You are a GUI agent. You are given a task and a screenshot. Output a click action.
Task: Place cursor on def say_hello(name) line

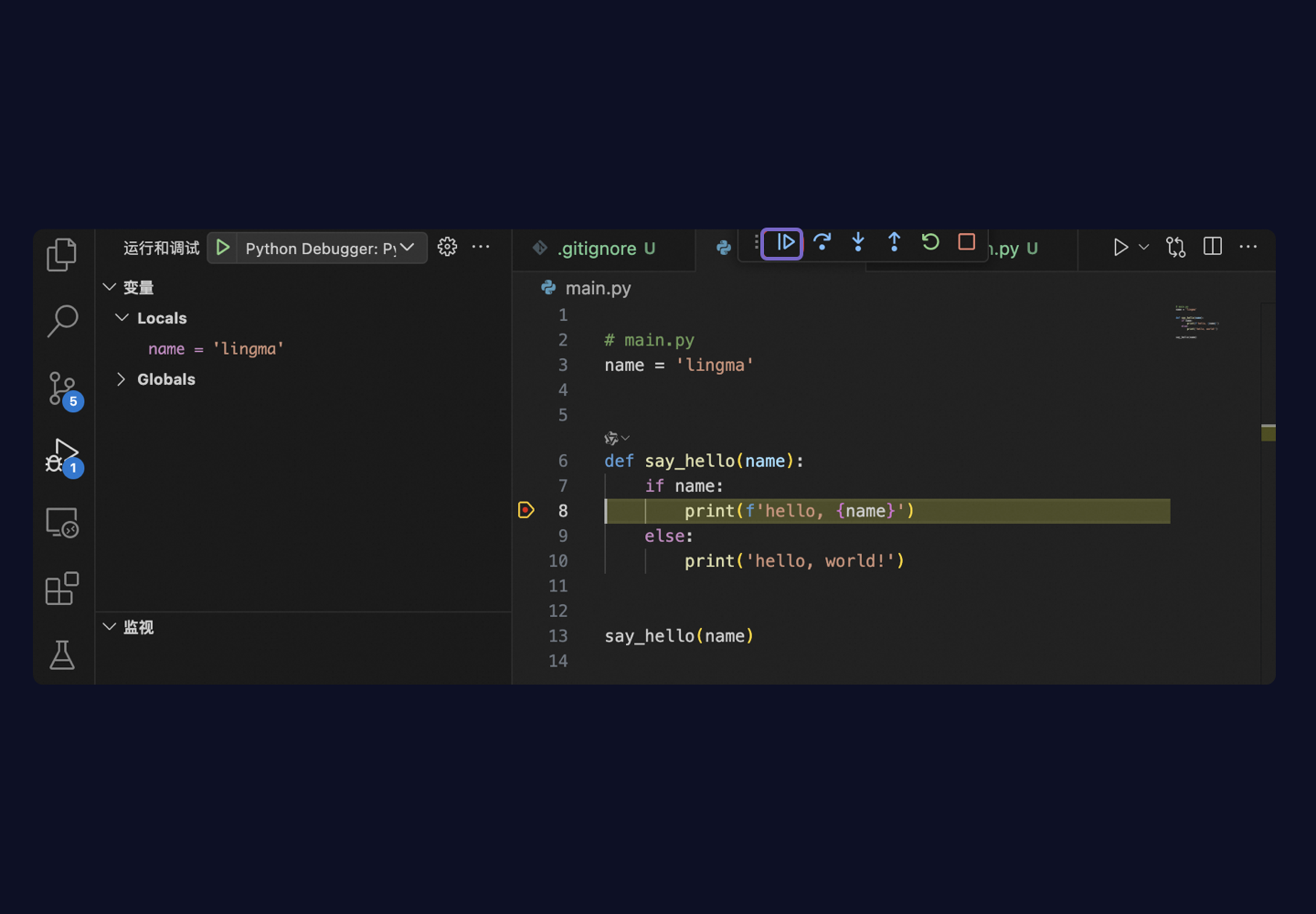(x=704, y=461)
